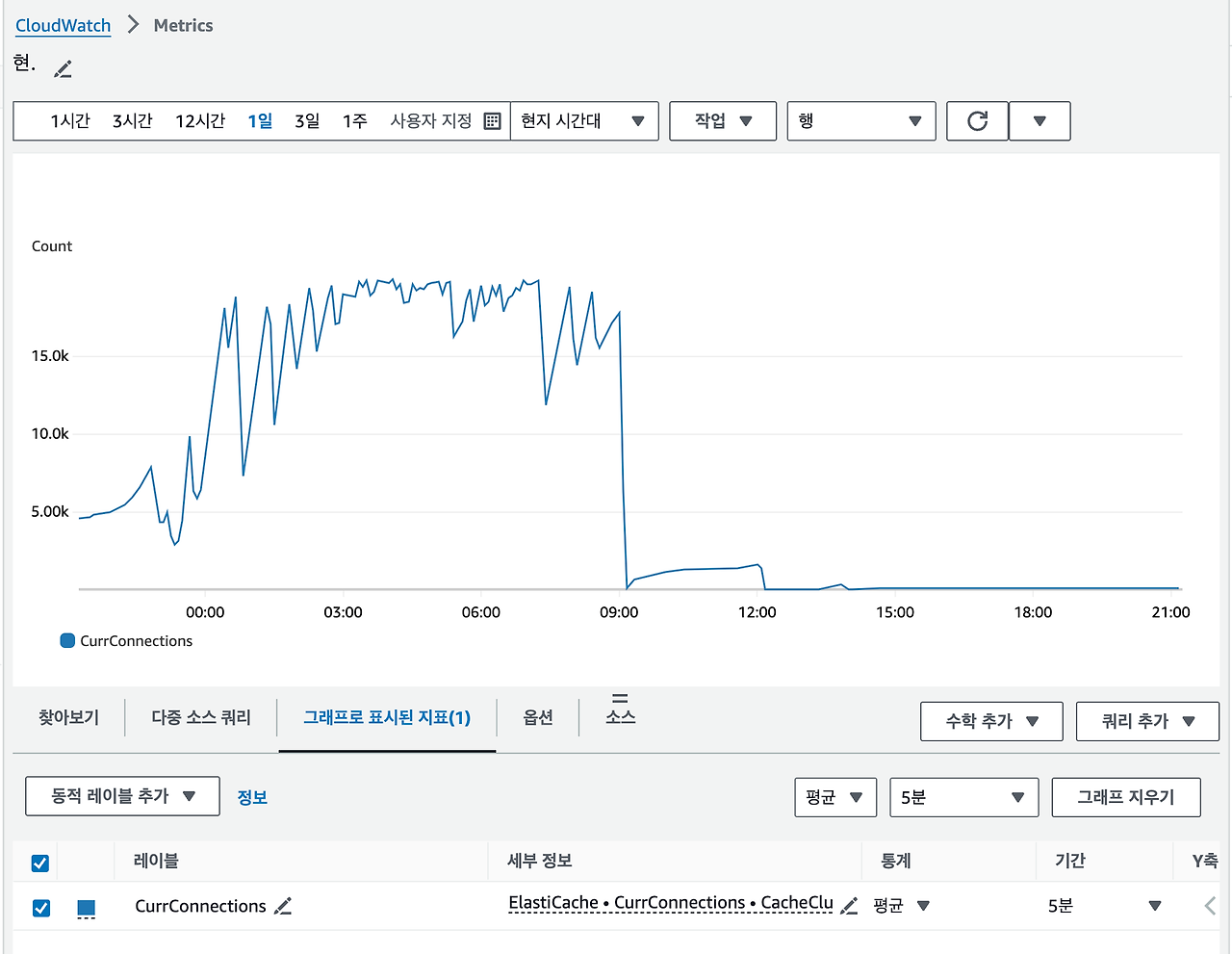Open the 작업 actions dropdown
1232x954 pixels.
[x=723, y=121]
